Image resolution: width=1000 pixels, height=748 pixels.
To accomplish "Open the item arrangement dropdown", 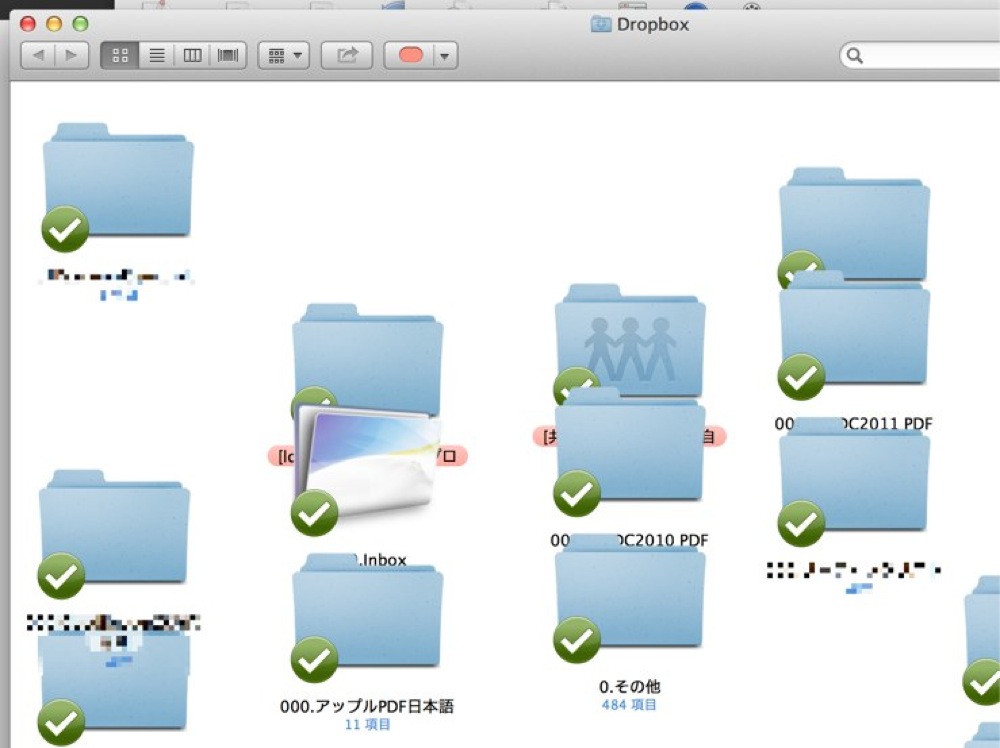I will 284,55.
